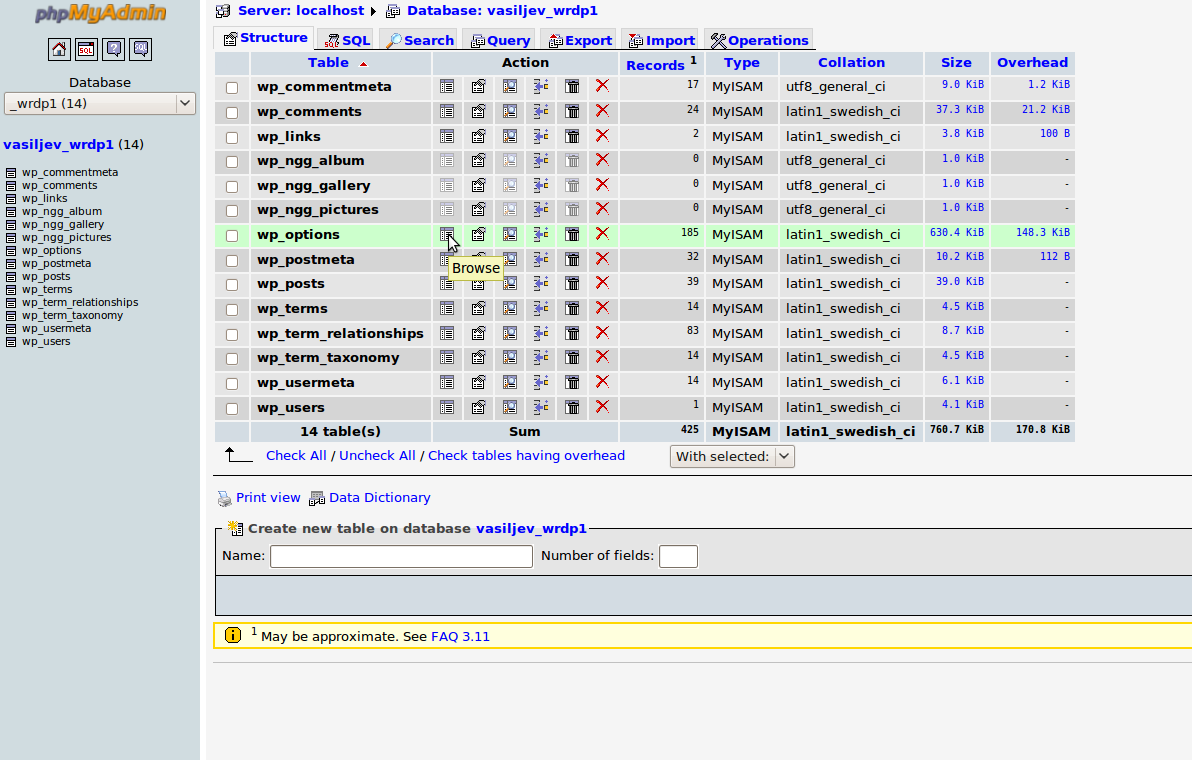Focus the new table Name field
The width and height of the screenshot is (1192, 760).
click(401, 556)
